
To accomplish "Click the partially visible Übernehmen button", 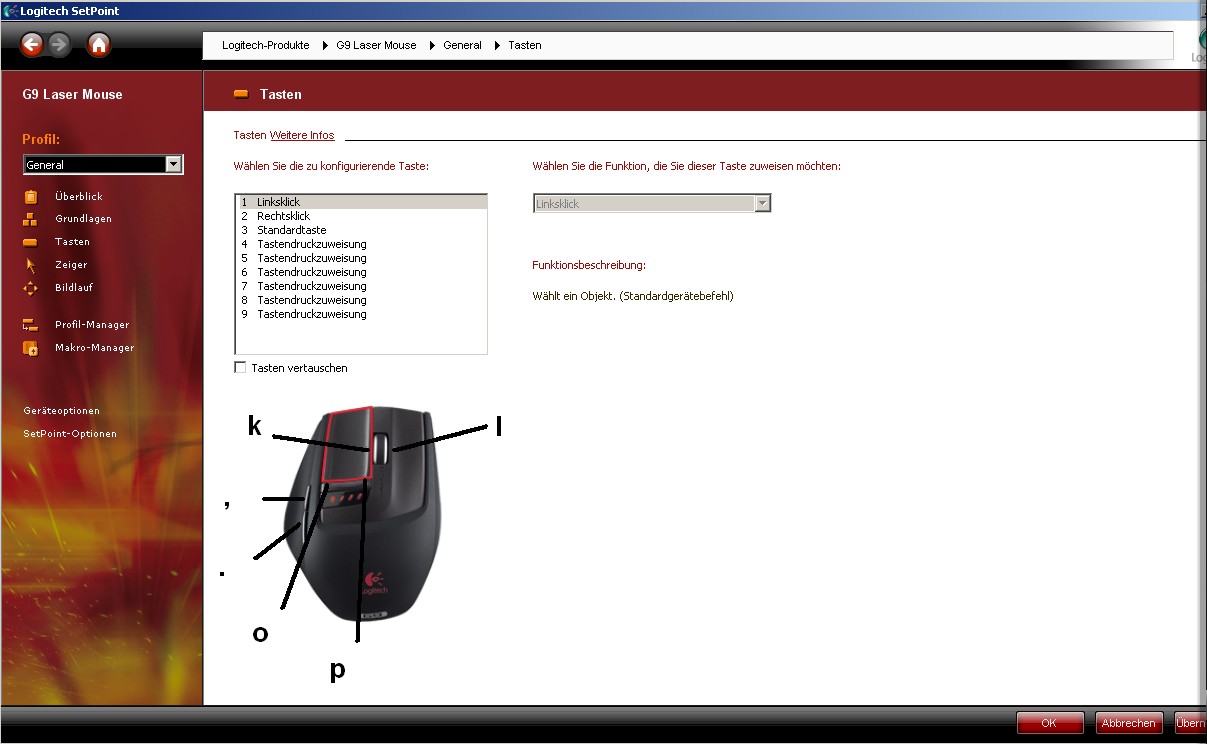I will pos(1191,723).
